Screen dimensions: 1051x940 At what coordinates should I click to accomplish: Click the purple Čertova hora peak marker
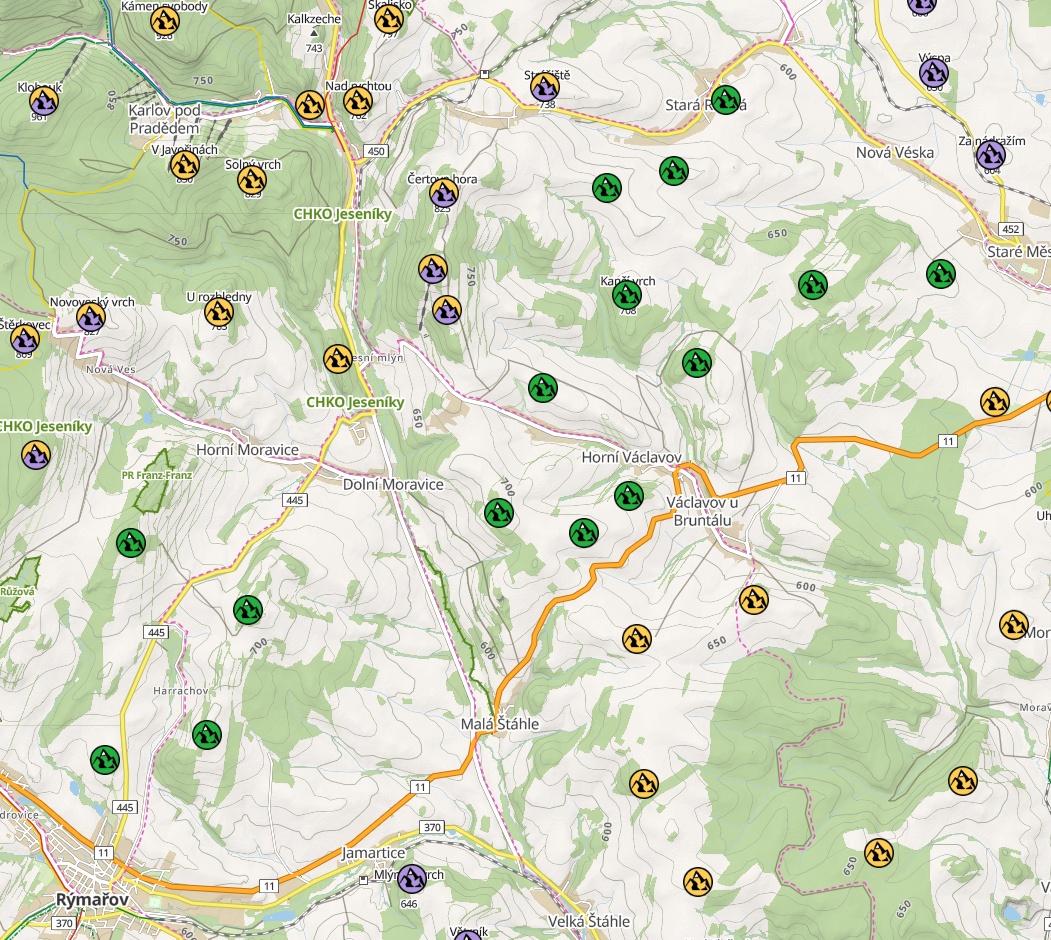click(x=443, y=193)
